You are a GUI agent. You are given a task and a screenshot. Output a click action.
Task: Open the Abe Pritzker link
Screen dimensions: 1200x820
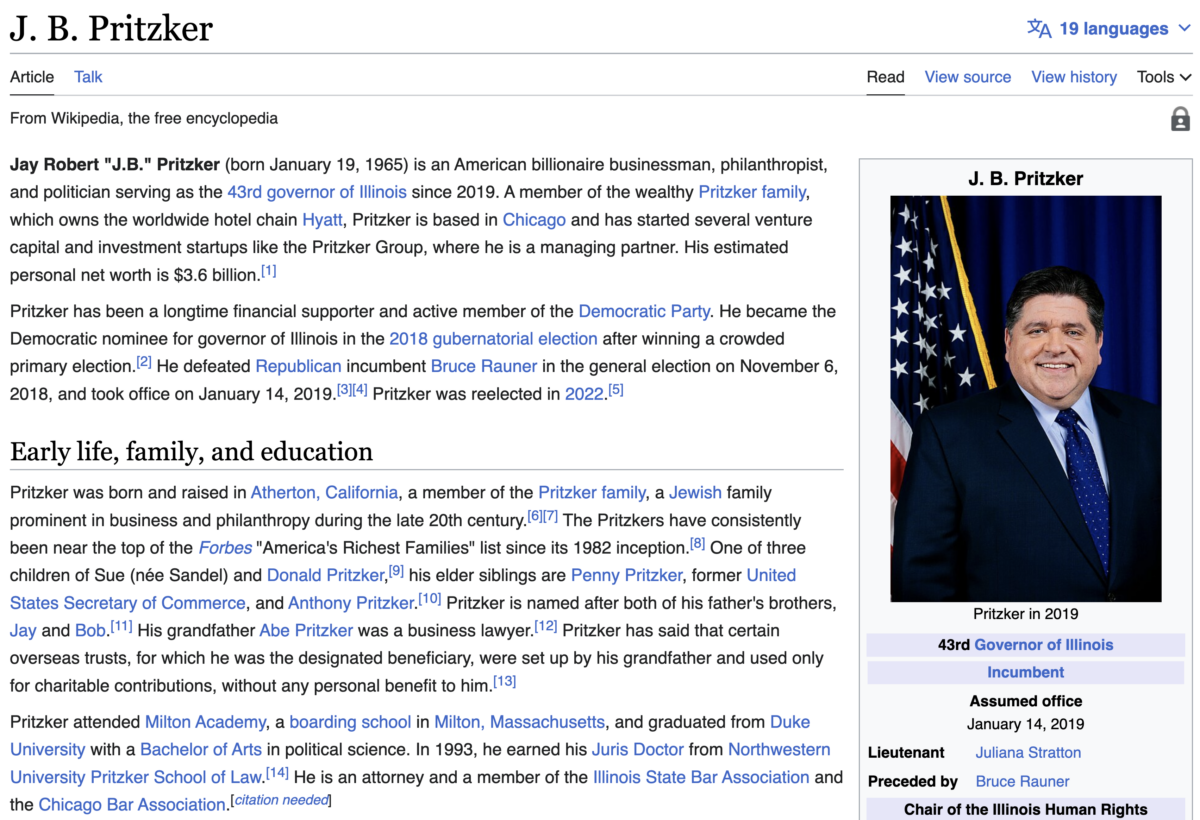coord(306,631)
